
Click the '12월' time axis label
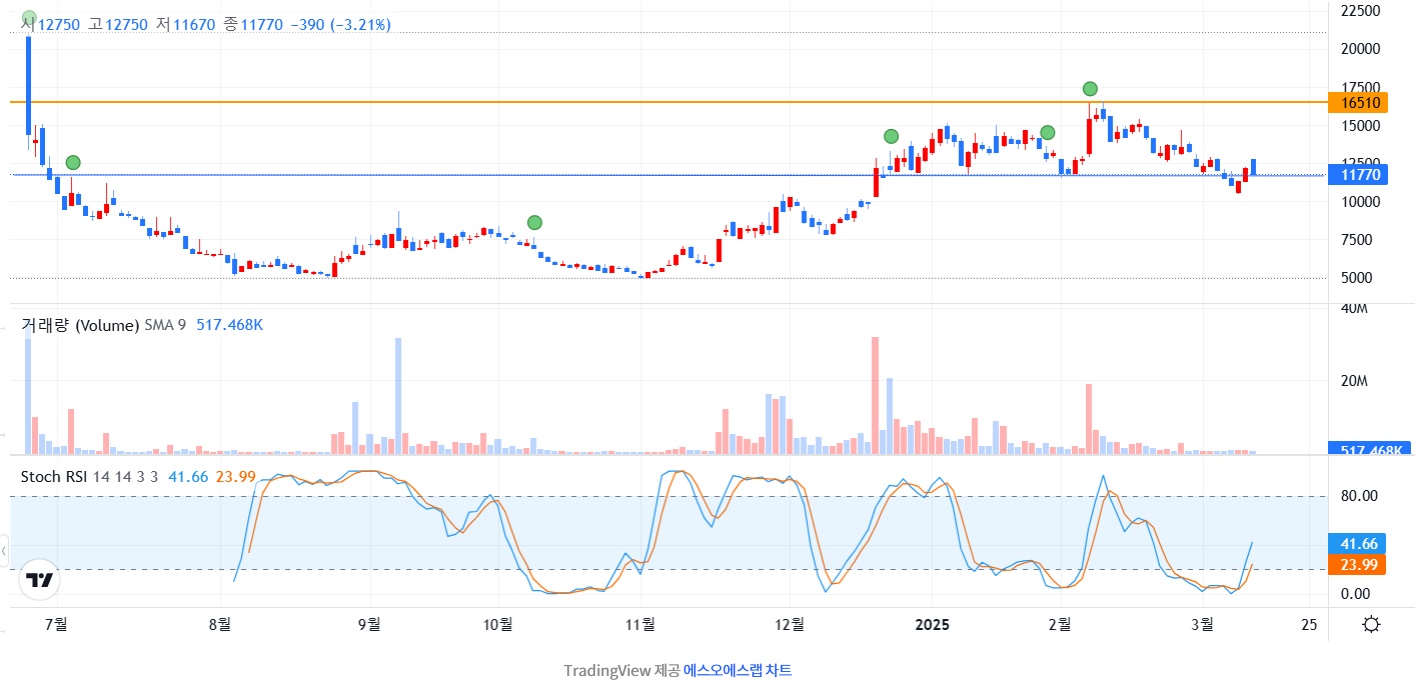point(789,624)
